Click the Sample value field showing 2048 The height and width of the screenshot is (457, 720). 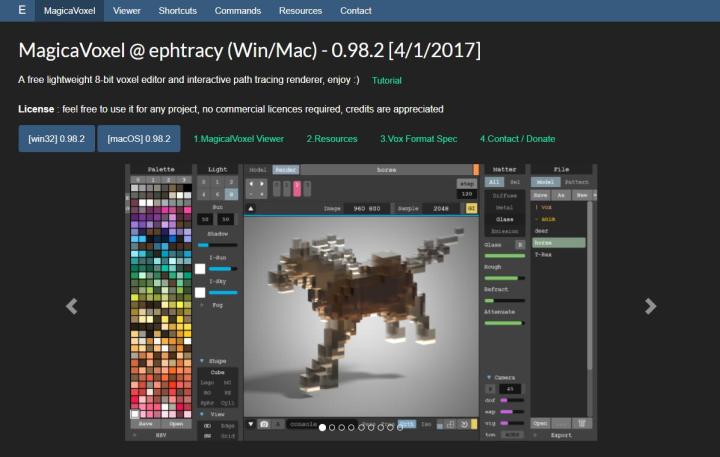click(x=440, y=209)
